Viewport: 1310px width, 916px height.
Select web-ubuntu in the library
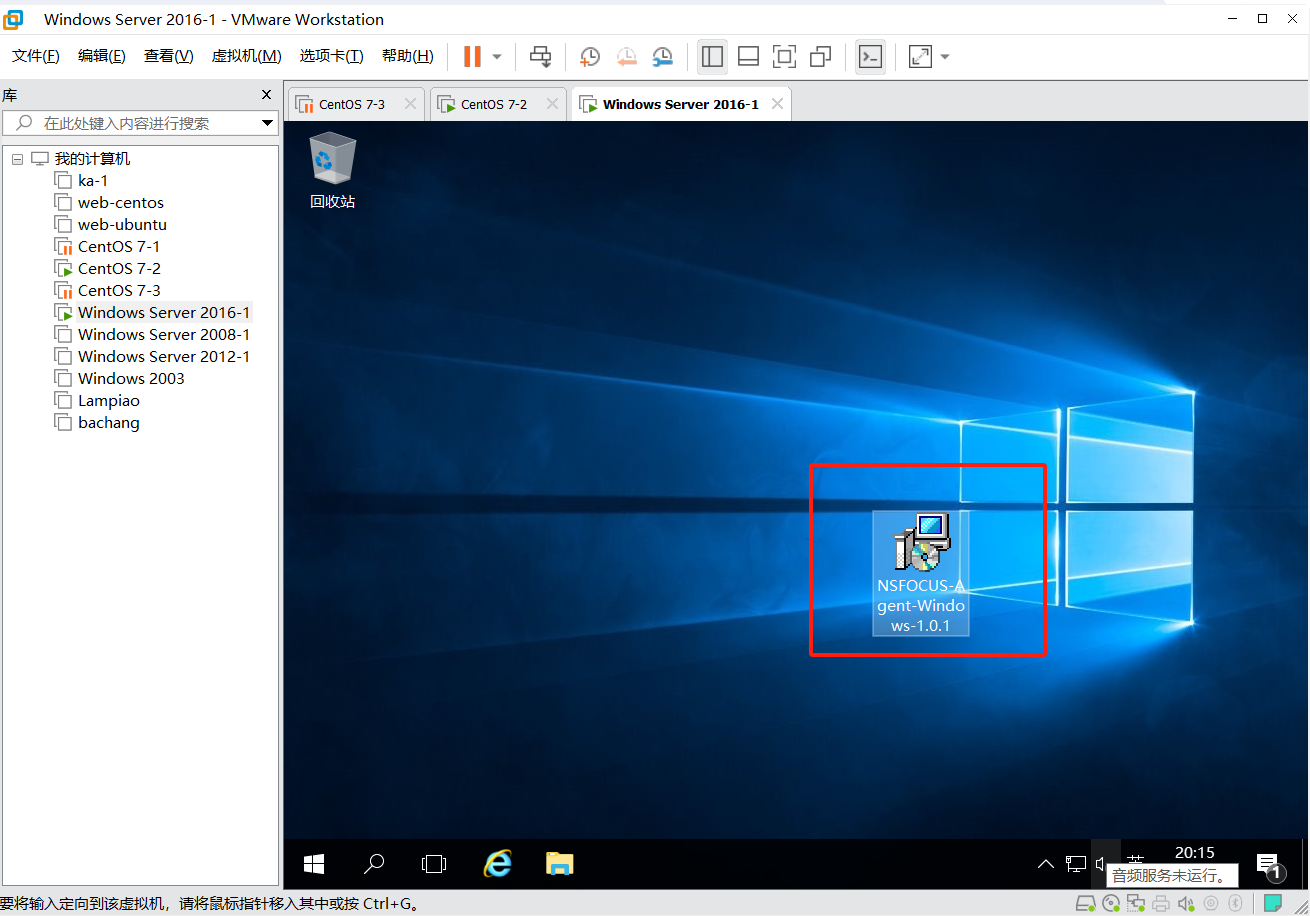pos(122,225)
